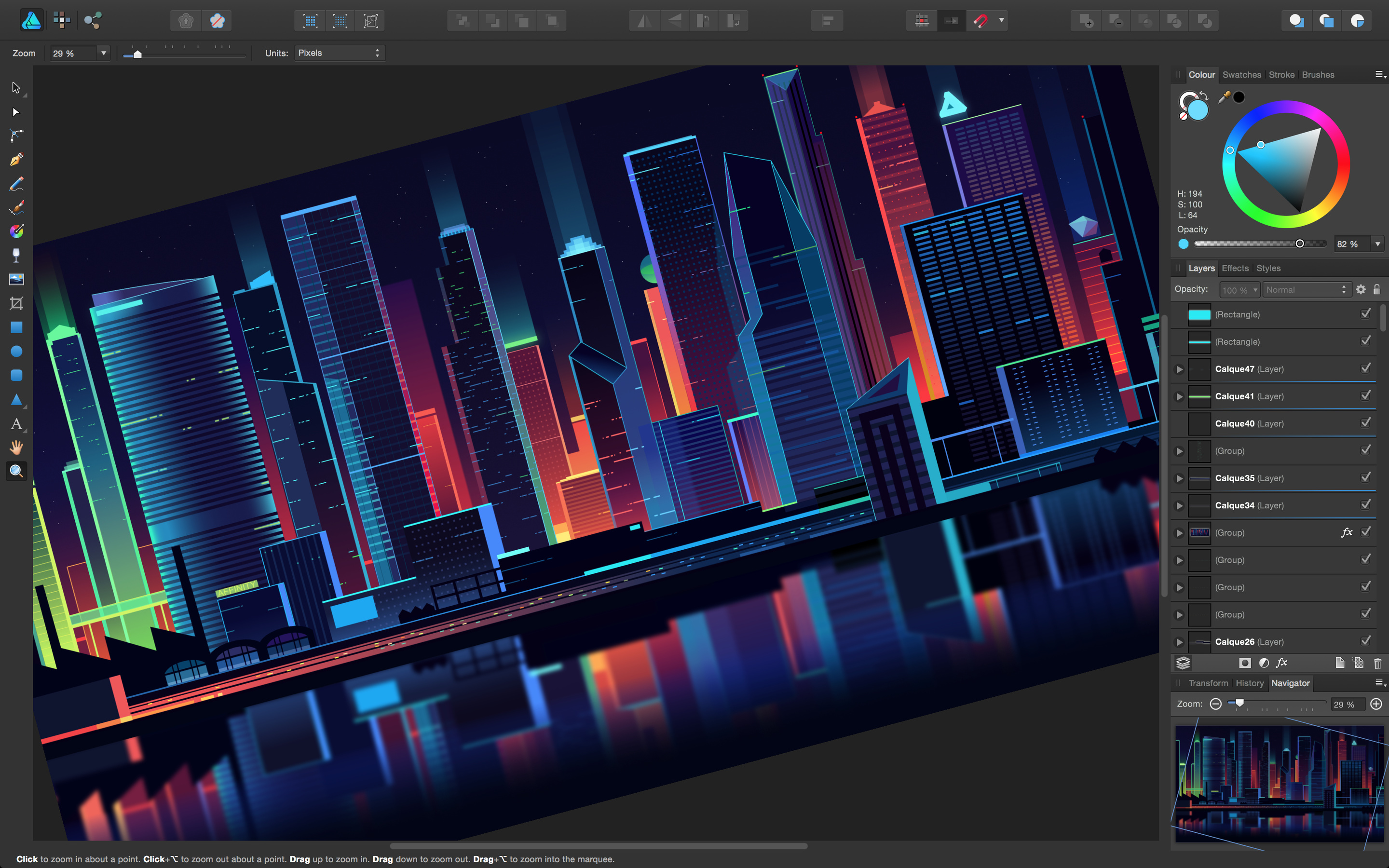Zoom in with Navigator plus button
The height and width of the screenshot is (868, 1389).
[1376, 704]
